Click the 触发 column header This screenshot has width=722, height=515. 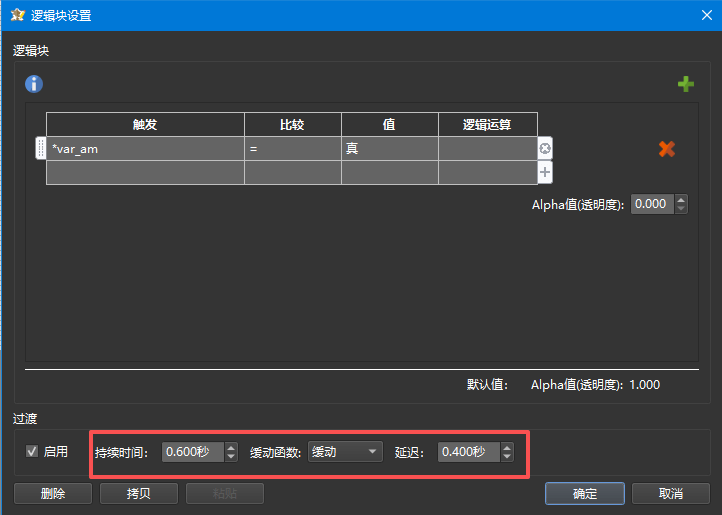point(145,124)
